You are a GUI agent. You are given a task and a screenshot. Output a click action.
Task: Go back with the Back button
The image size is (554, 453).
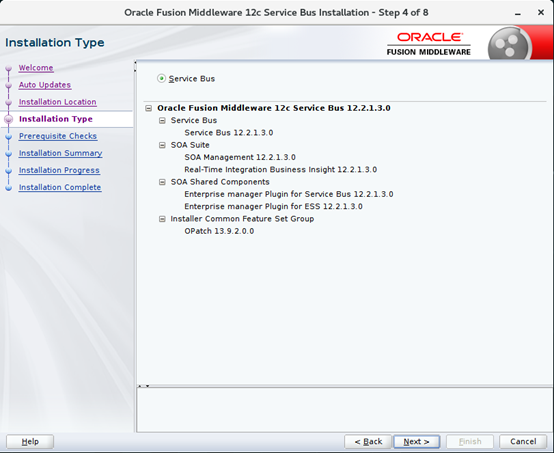pyautogui.click(x=368, y=442)
